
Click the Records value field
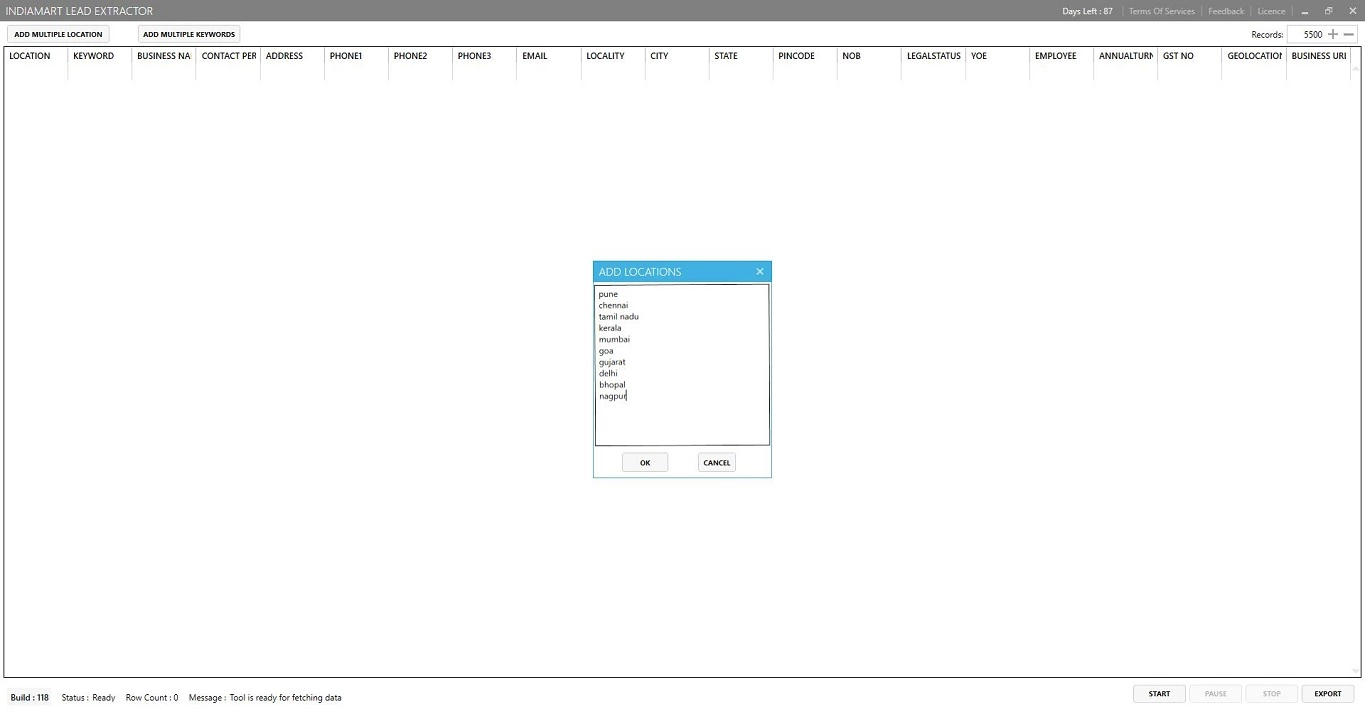1306,34
